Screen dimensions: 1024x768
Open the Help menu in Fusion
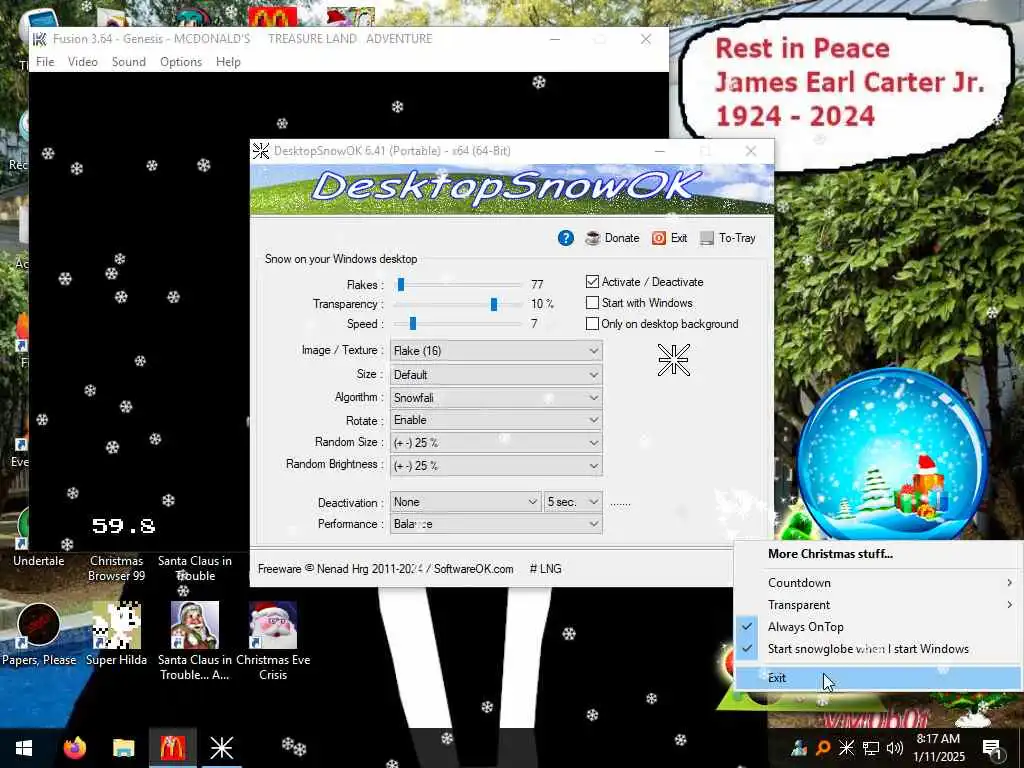pos(229,62)
